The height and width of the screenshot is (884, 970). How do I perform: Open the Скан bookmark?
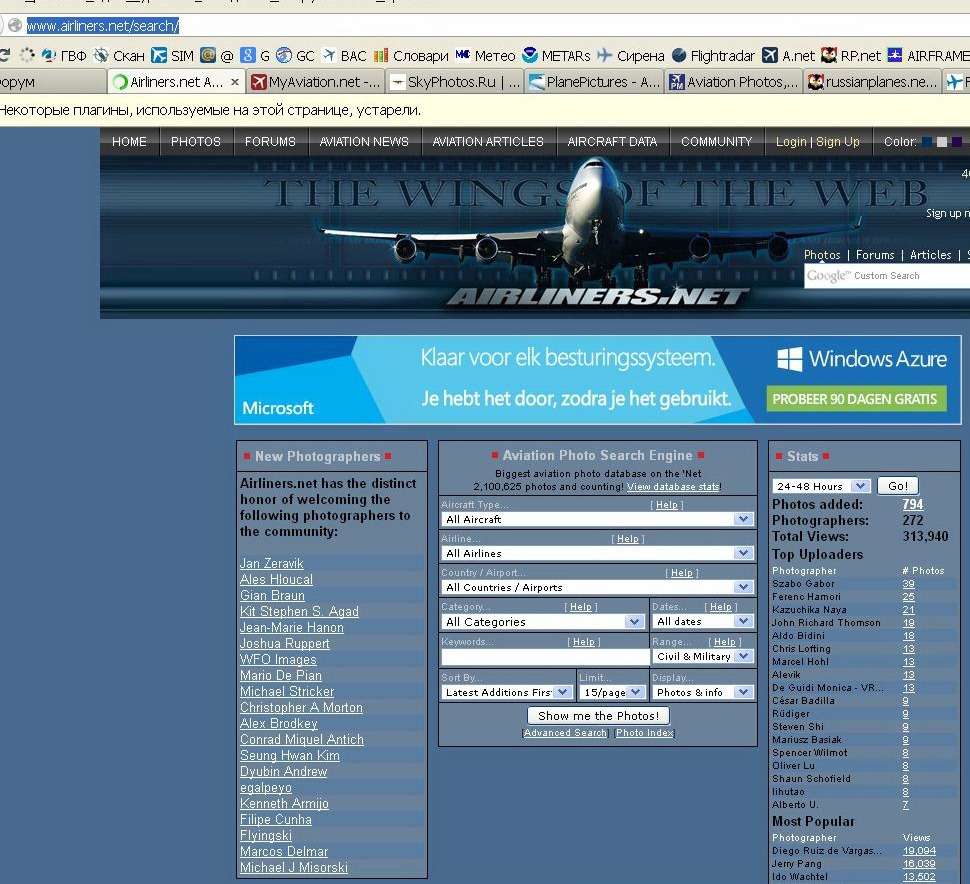coord(119,56)
